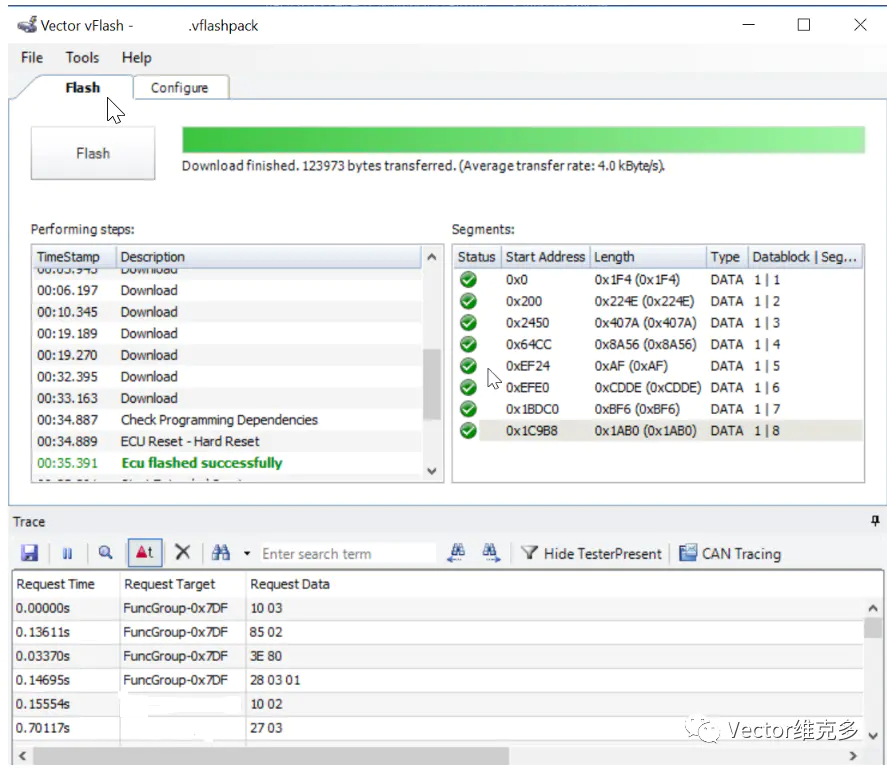Toggle the delta time display icon
This screenshot has width=887, height=769.
pyautogui.click(x=144, y=553)
